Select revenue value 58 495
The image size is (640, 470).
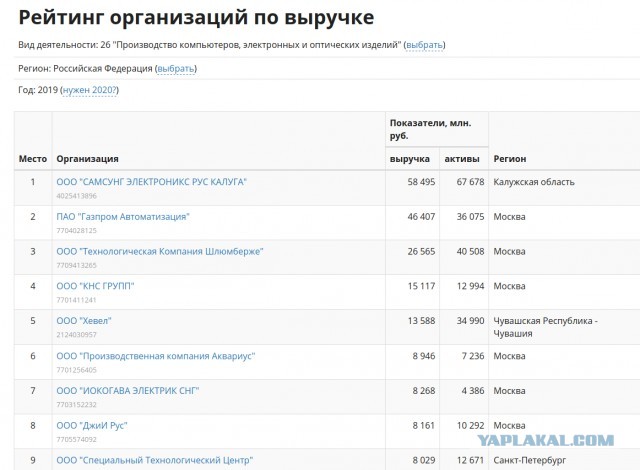pyautogui.click(x=421, y=182)
